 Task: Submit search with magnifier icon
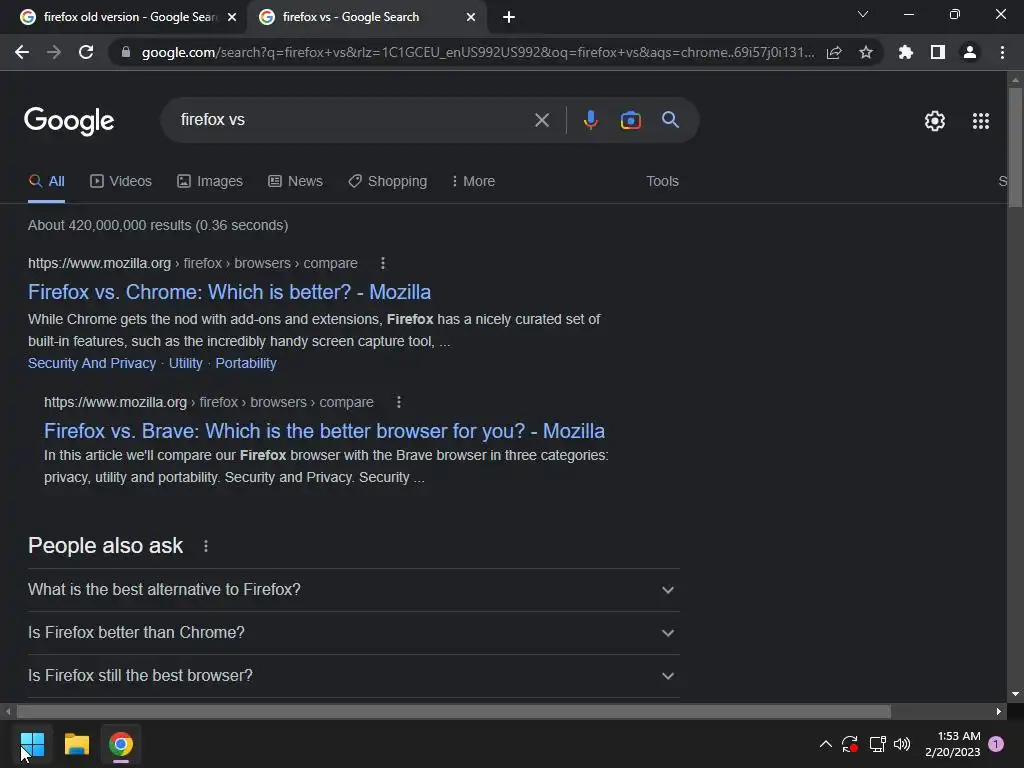pos(670,120)
